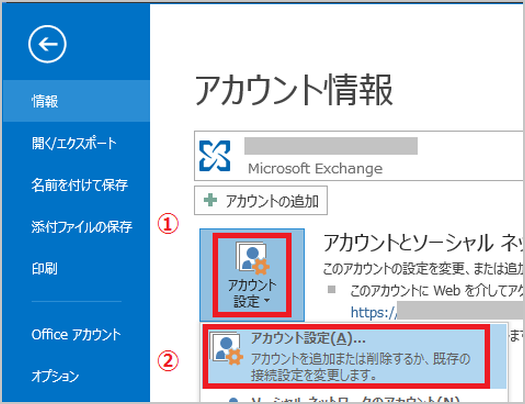Viewport: 525px width, 404px height.
Task: Open Office アカウント in the sidebar
Action: [x=76, y=334]
